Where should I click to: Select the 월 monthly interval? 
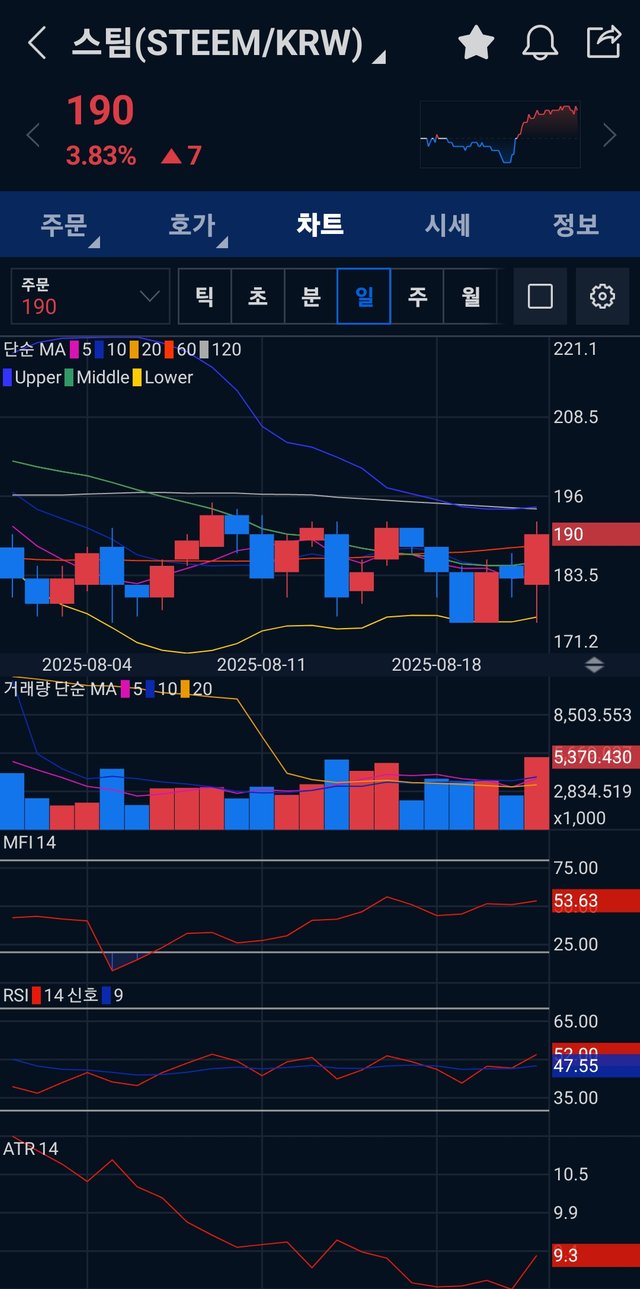pos(470,296)
